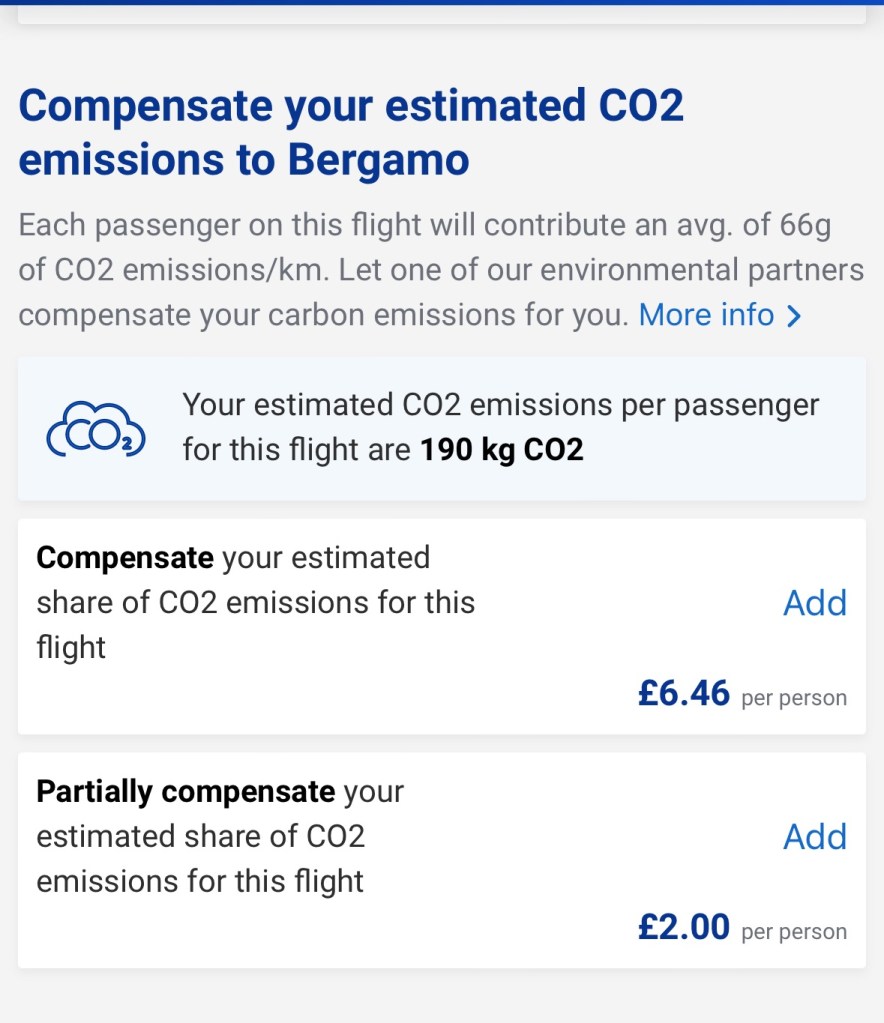Screen dimensions: 884x1023
Task: Tap 'emissions for this flight' in the partial card
Action: 200,881
